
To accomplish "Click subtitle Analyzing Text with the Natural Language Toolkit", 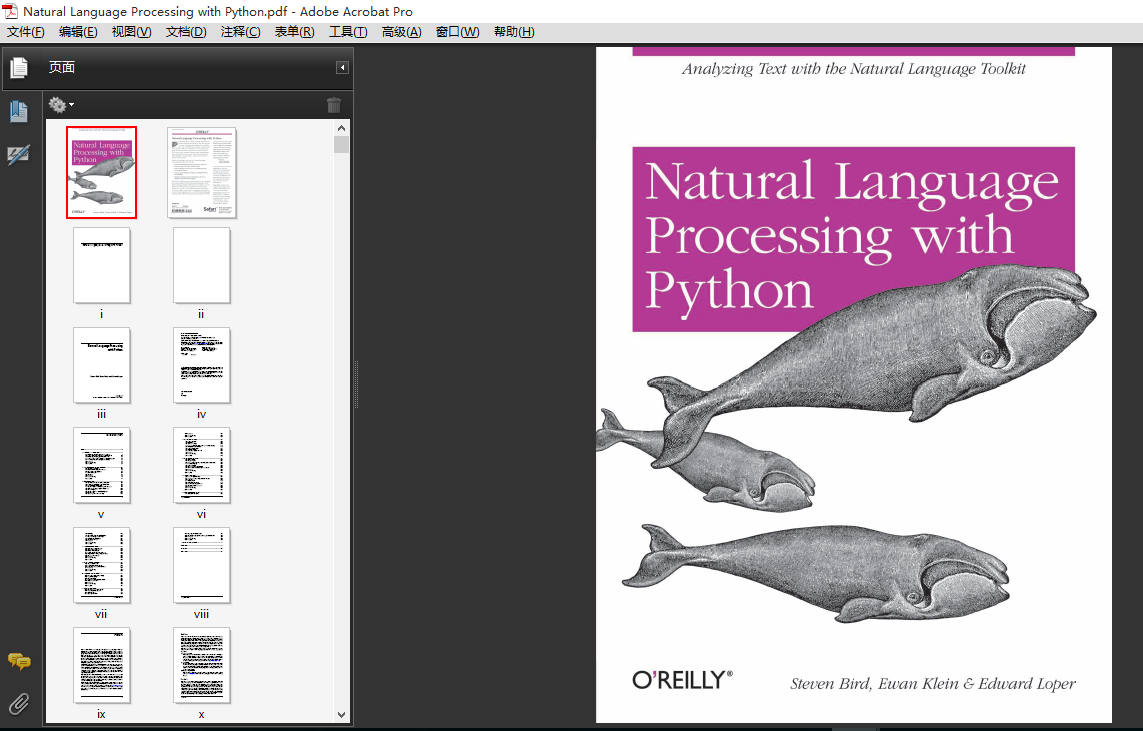I will (x=854, y=69).
